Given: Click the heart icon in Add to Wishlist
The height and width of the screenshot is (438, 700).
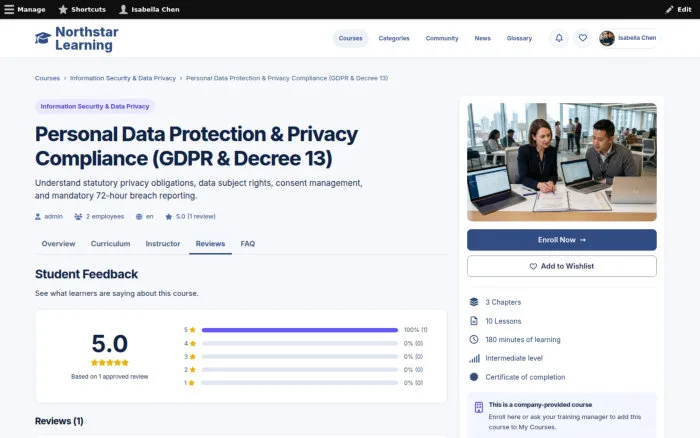Looking at the screenshot, I should 533,266.
